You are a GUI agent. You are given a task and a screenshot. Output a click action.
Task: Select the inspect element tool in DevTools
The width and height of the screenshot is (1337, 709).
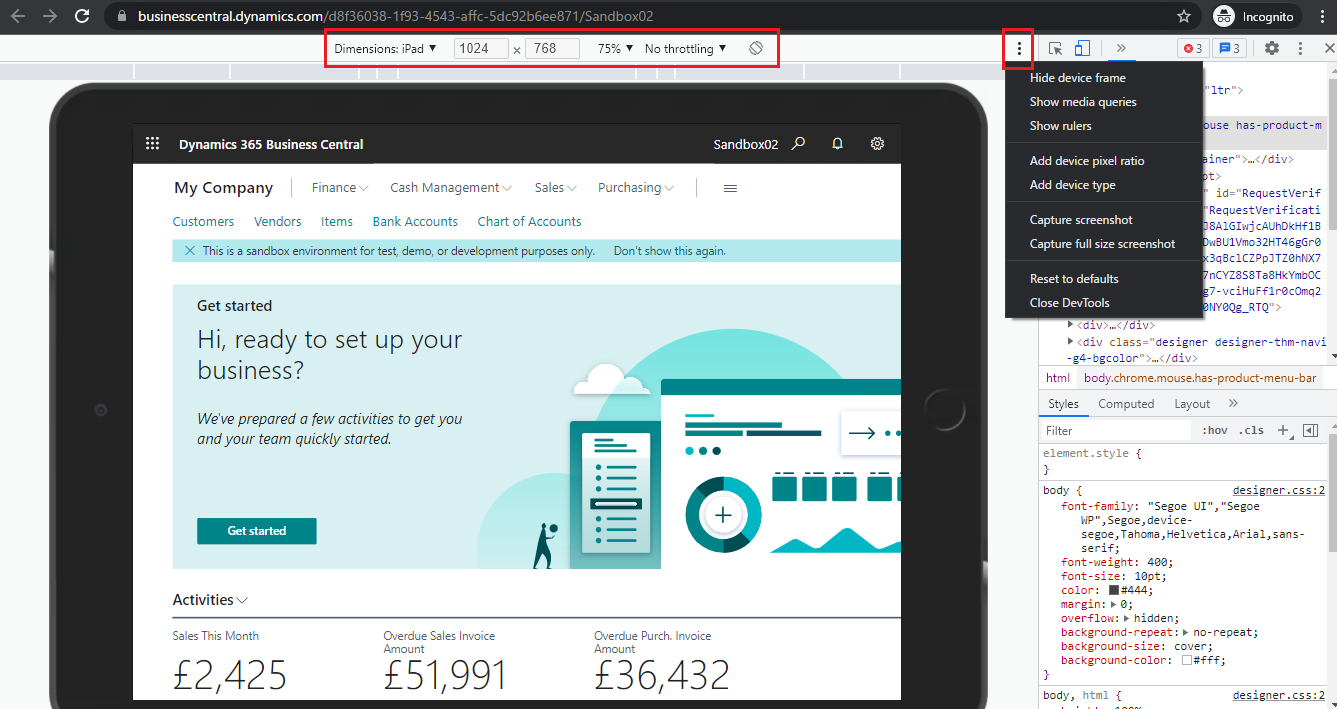coord(1054,47)
